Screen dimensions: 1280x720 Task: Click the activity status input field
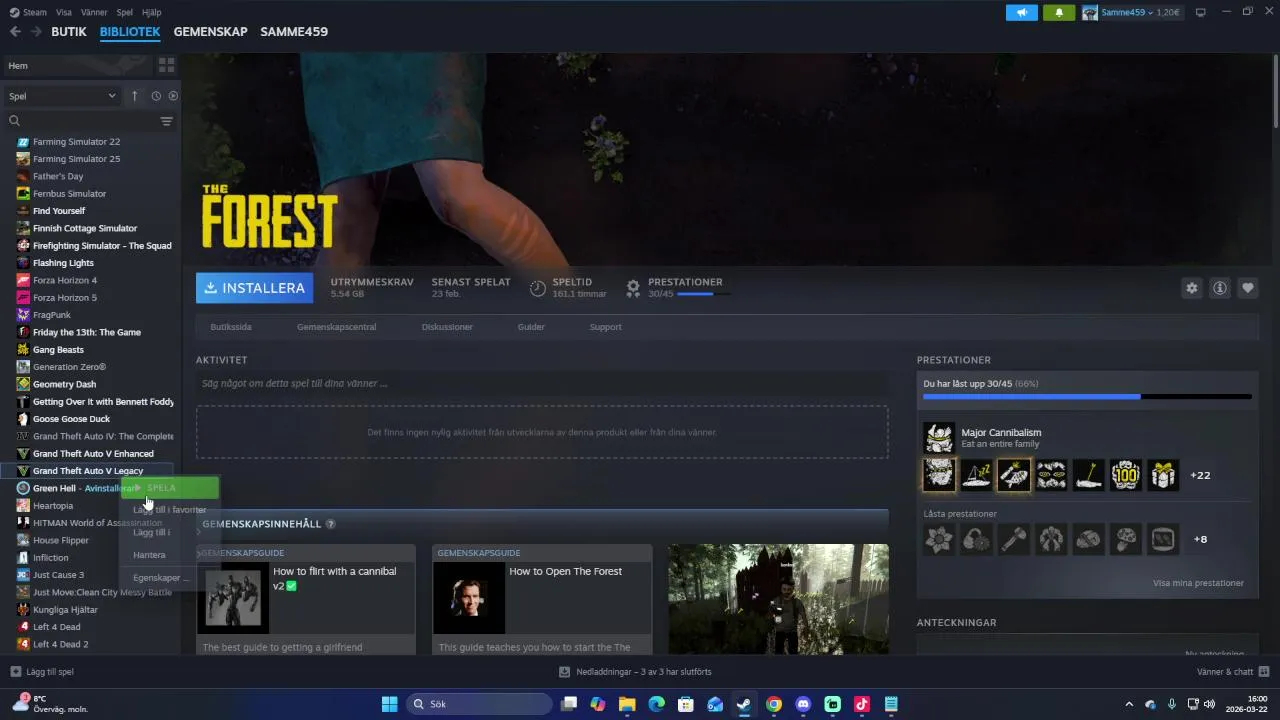[x=542, y=383]
